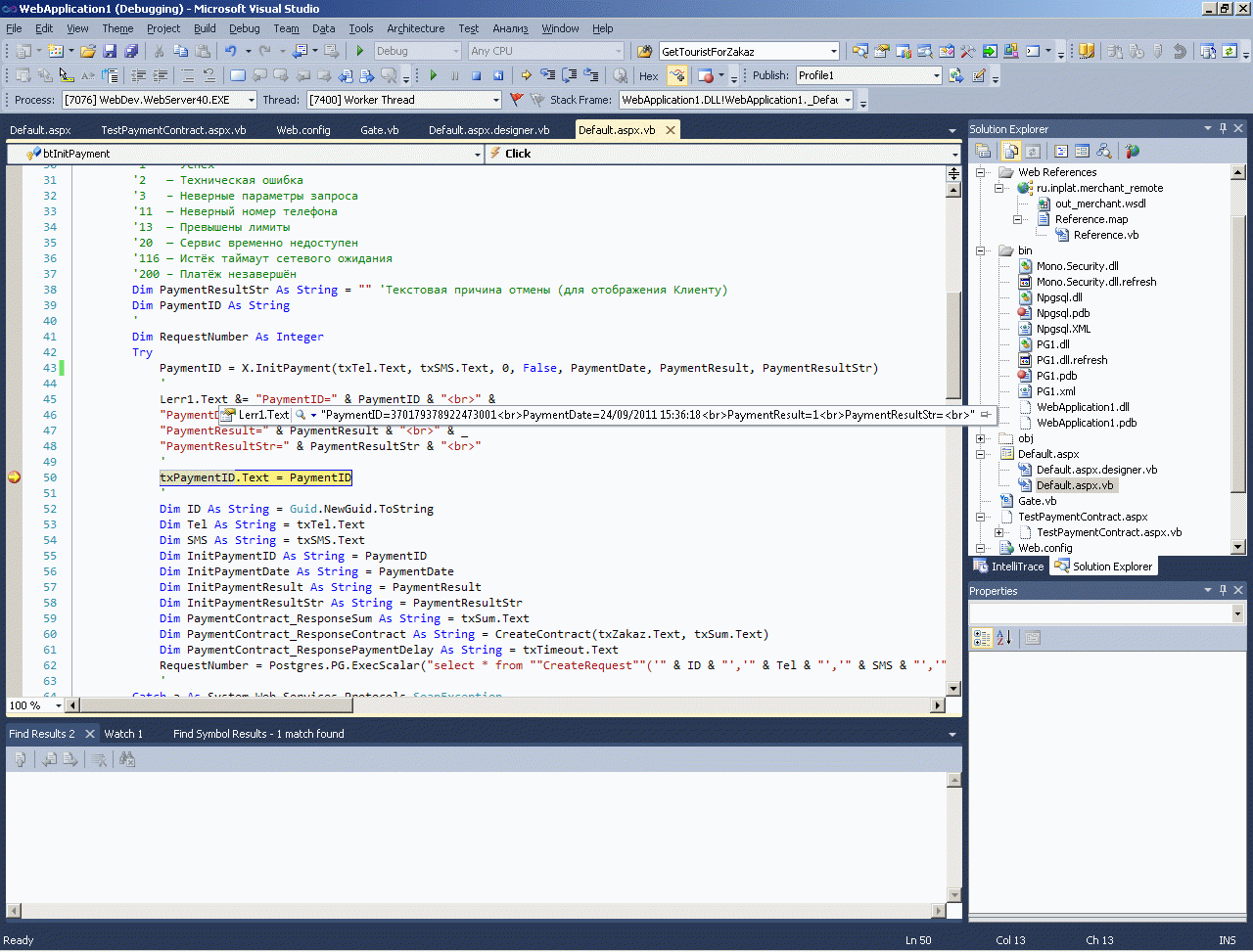Viewport: 1253px width, 952px height.
Task: Toggle the Categorized view in Properties
Action: (x=981, y=638)
